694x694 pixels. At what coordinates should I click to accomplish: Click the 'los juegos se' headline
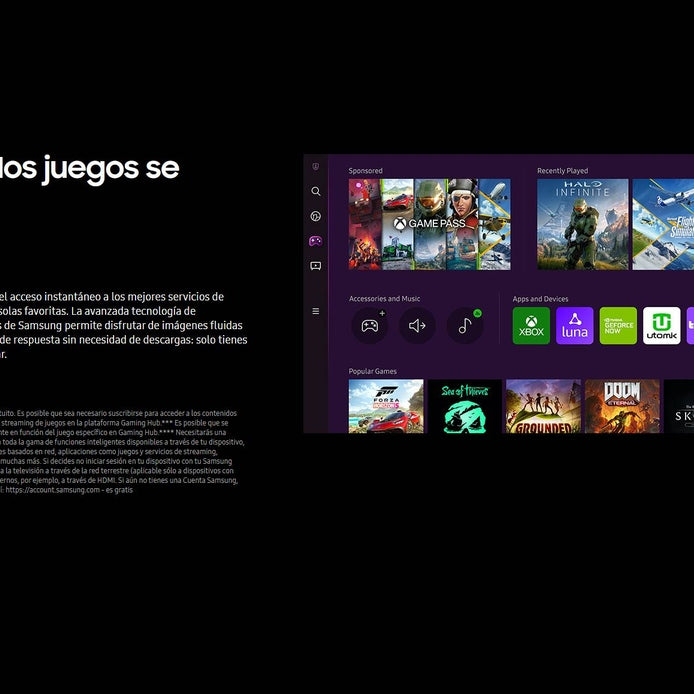[x=89, y=169]
